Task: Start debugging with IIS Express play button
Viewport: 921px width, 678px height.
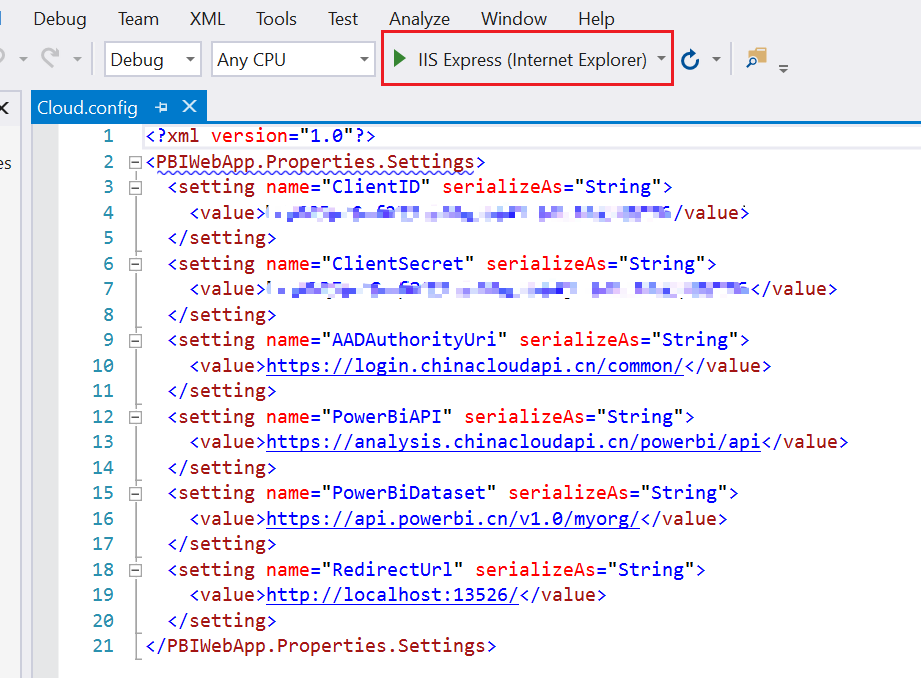Action: click(x=400, y=60)
